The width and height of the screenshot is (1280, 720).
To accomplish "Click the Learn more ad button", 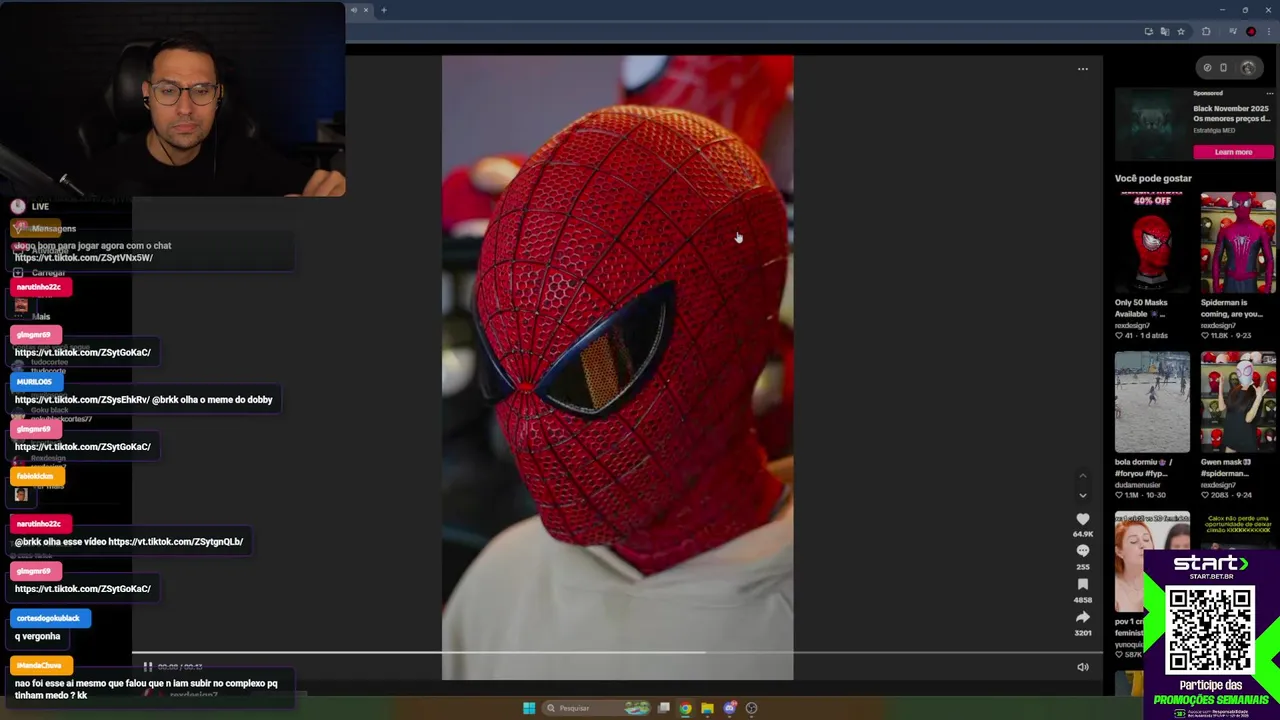I will click(x=1233, y=152).
